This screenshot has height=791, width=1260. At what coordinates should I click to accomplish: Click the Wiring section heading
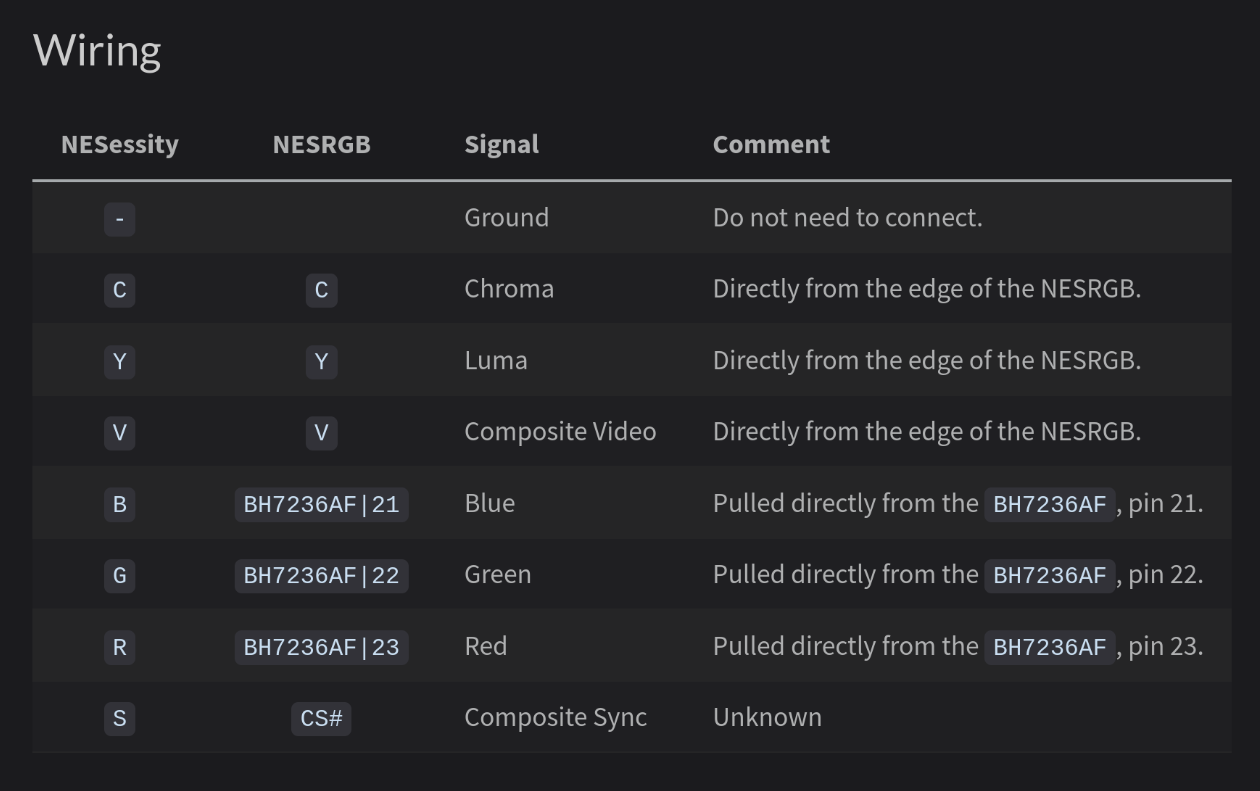tap(97, 50)
